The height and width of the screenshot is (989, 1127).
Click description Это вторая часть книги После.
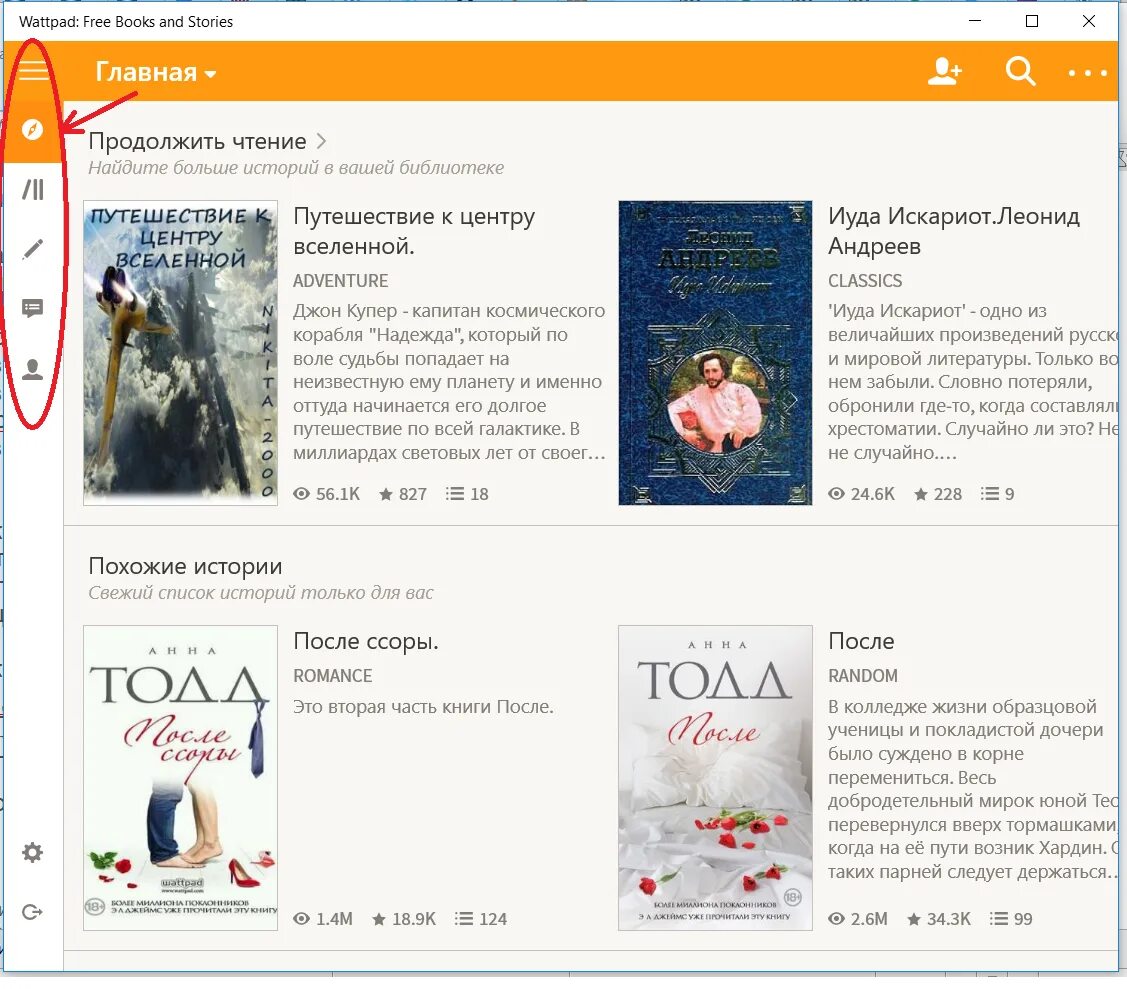point(423,707)
